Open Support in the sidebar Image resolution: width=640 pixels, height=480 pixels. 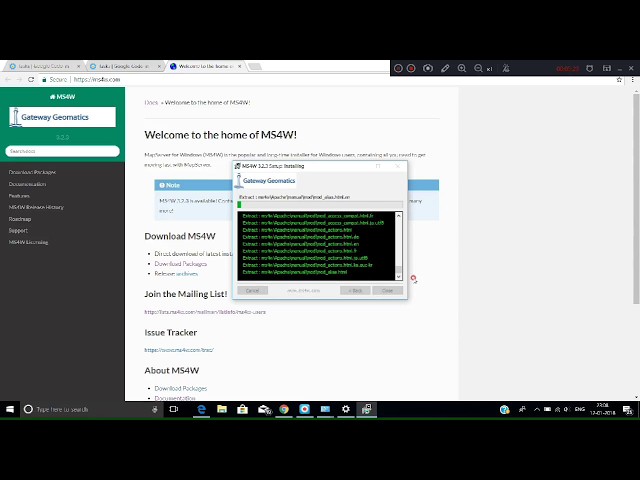point(18,231)
